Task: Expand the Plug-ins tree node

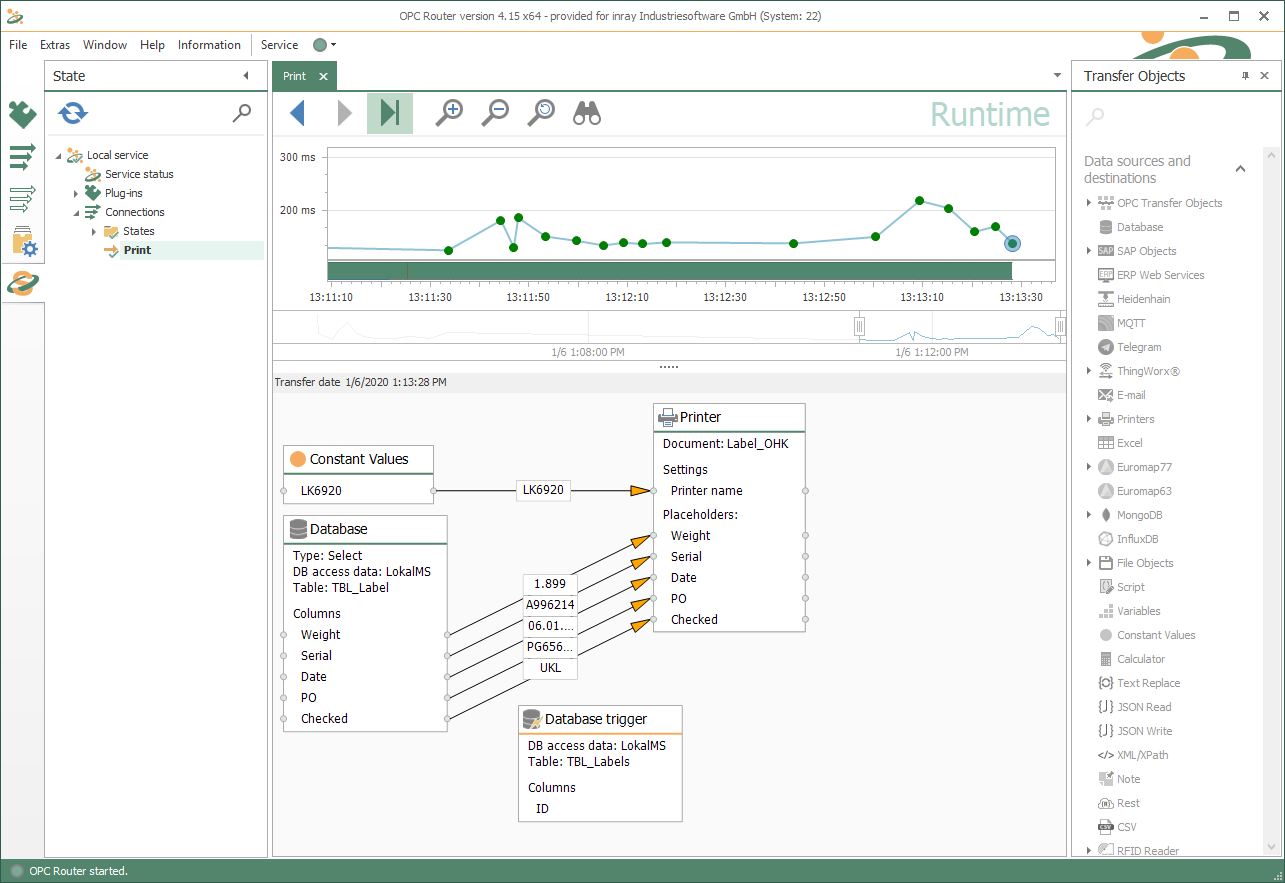Action: click(76, 193)
